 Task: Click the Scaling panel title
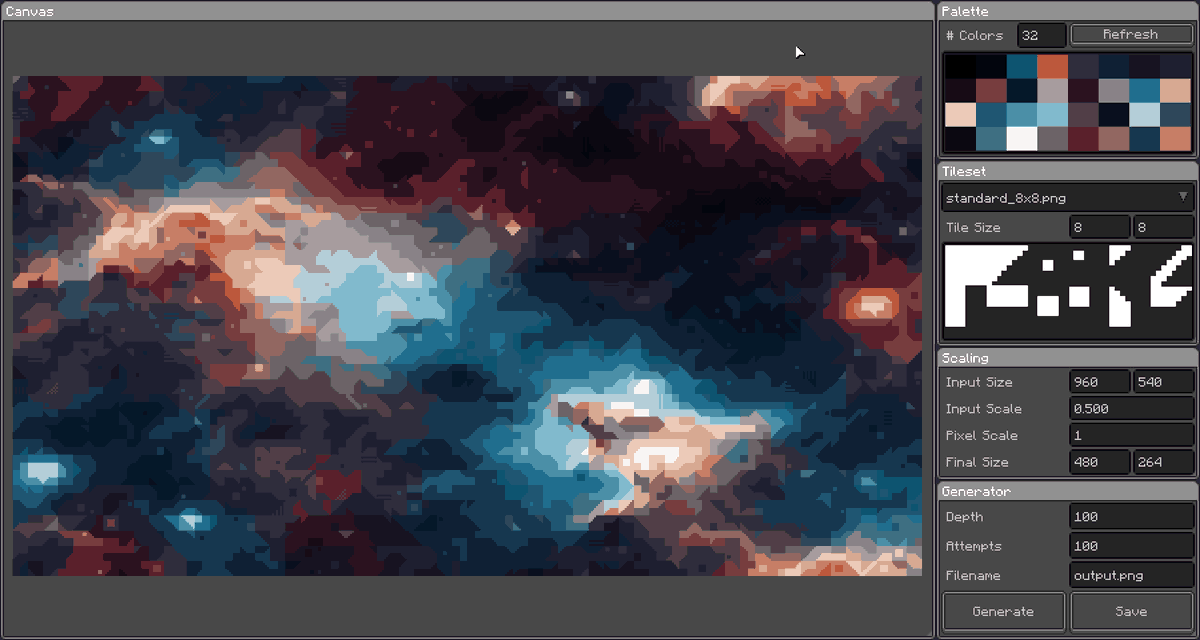tap(965, 358)
